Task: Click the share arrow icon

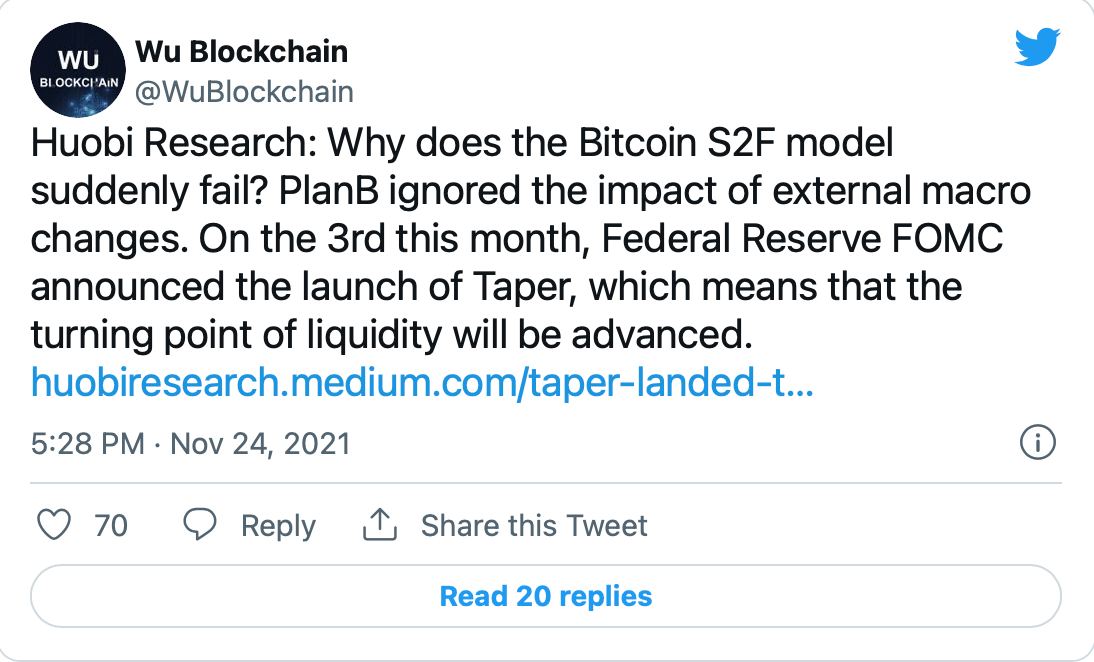Action: point(380,525)
